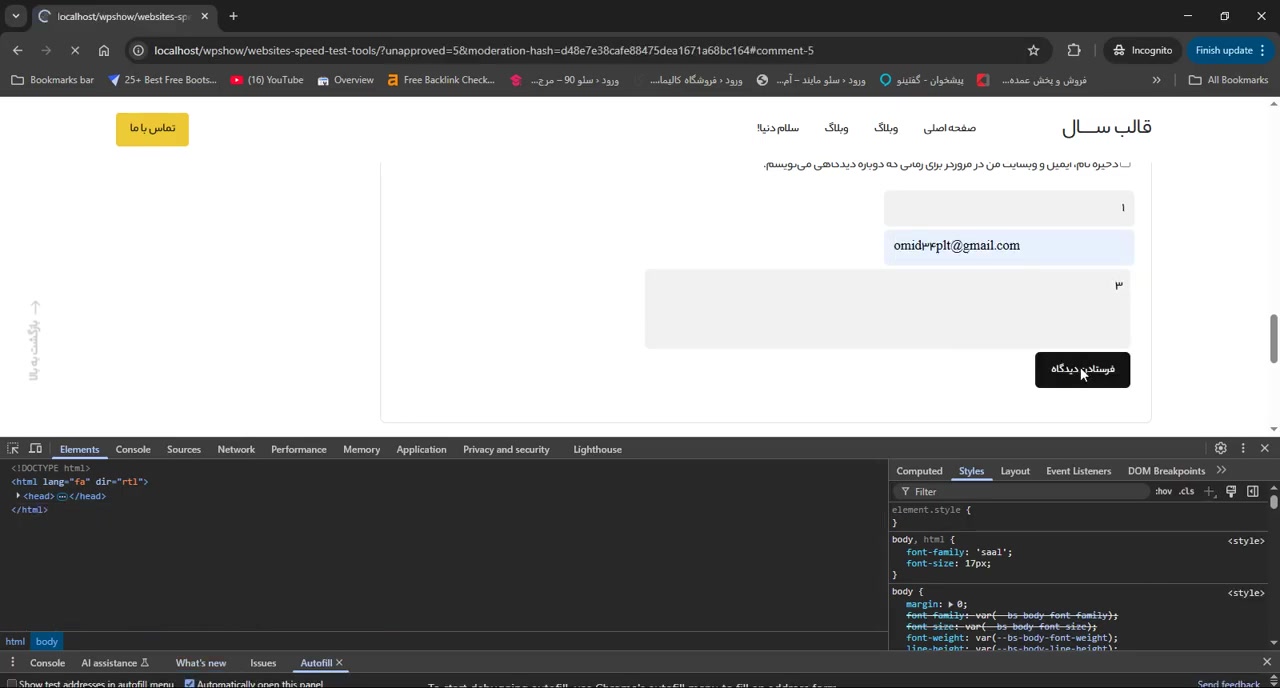This screenshot has height=688, width=1280.
Task: Toggle the :hov element state button
Action: pyautogui.click(x=1163, y=492)
